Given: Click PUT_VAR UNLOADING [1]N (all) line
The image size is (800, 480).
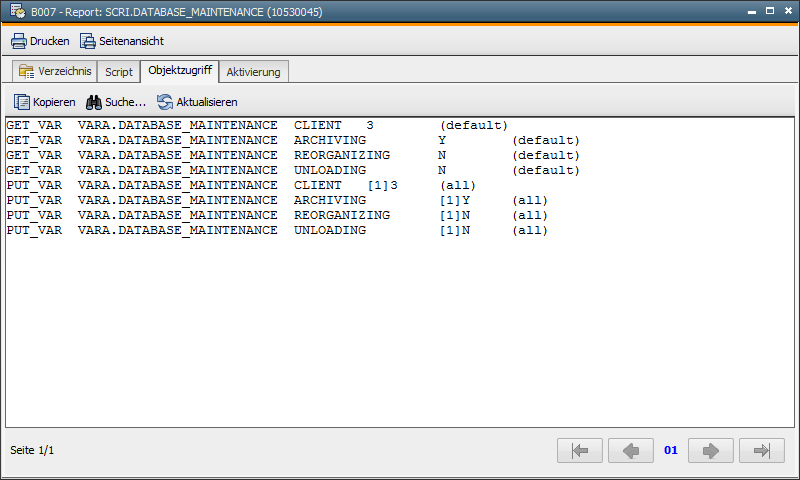Looking at the screenshot, I should 277,231.
